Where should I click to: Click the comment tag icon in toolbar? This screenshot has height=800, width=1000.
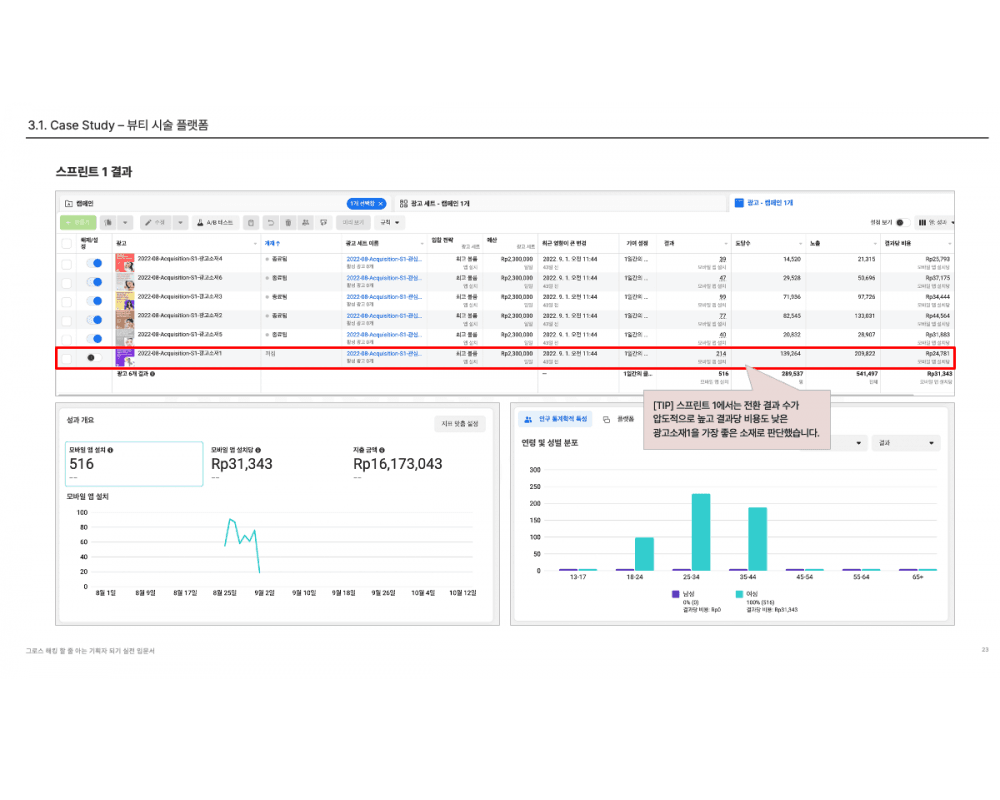pyautogui.click(x=324, y=222)
